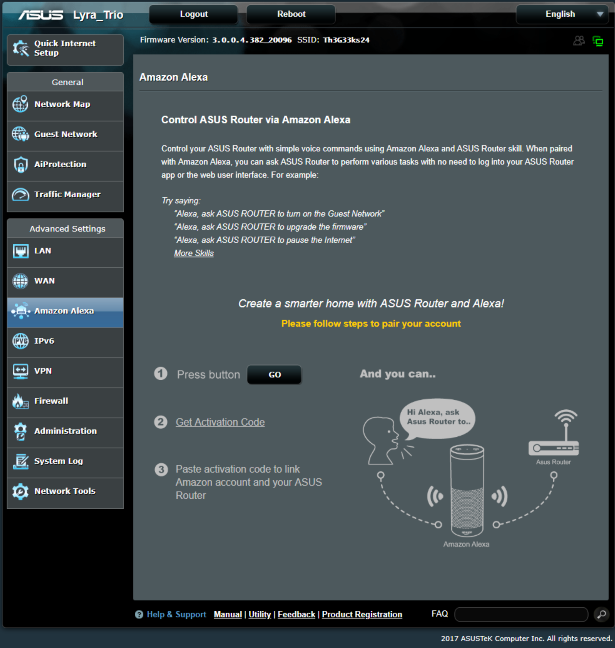
Task: Open the Feedback link
Action: tap(296, 615)
